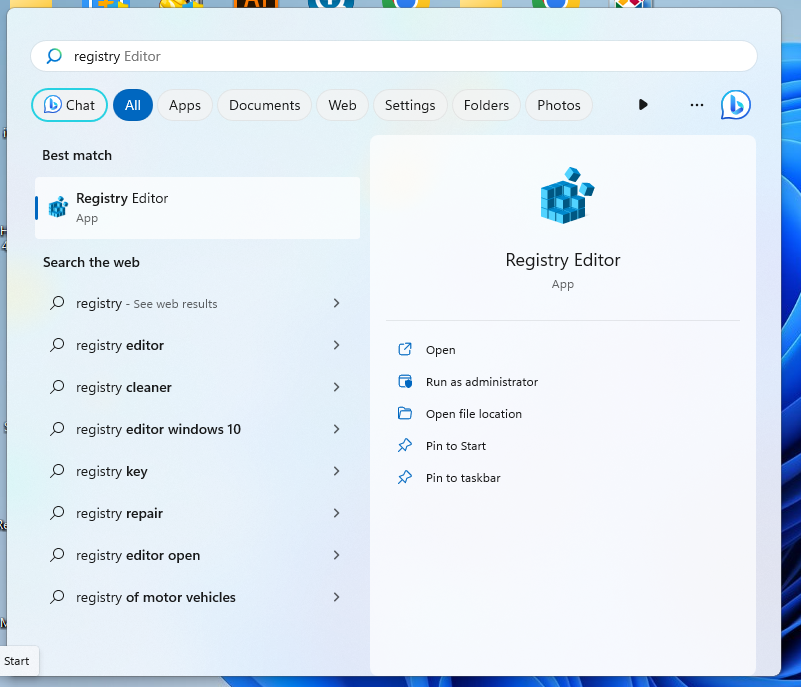This screenshot has width=801, height=687.
Task: Click the 'registry editor' web suggestion text
Action: pyautogui.click(x=120, y=345)
